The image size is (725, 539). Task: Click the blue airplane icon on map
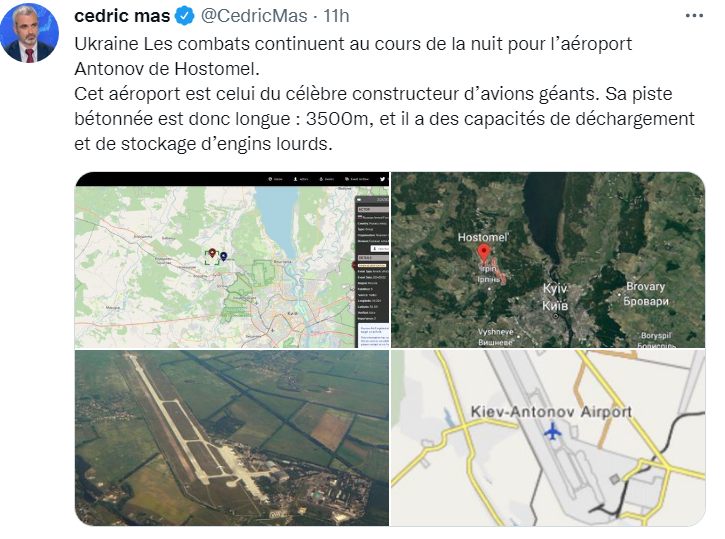pyautogui.click(x=551, y=431)
